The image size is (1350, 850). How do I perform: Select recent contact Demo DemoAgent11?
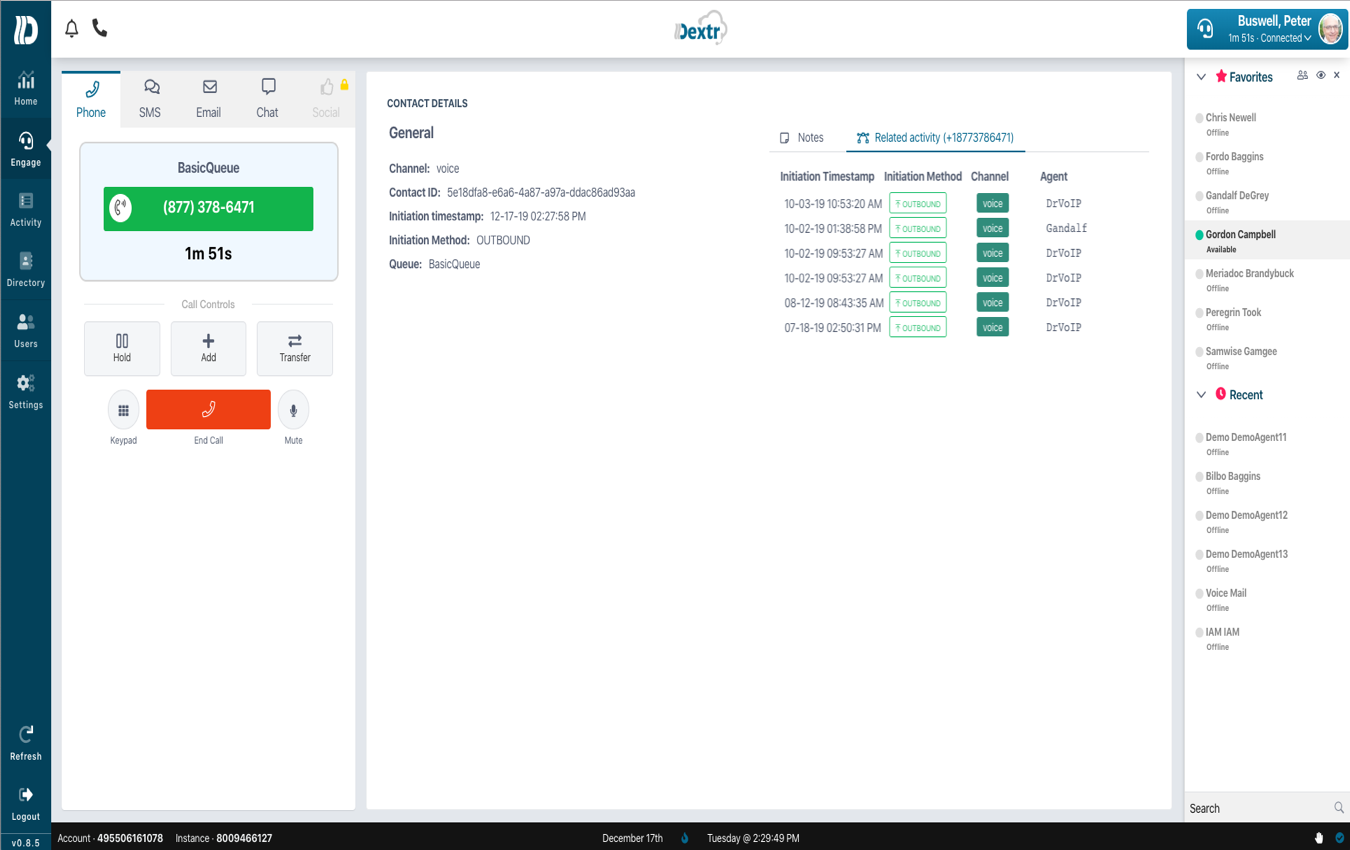(x=1267, y=444)
